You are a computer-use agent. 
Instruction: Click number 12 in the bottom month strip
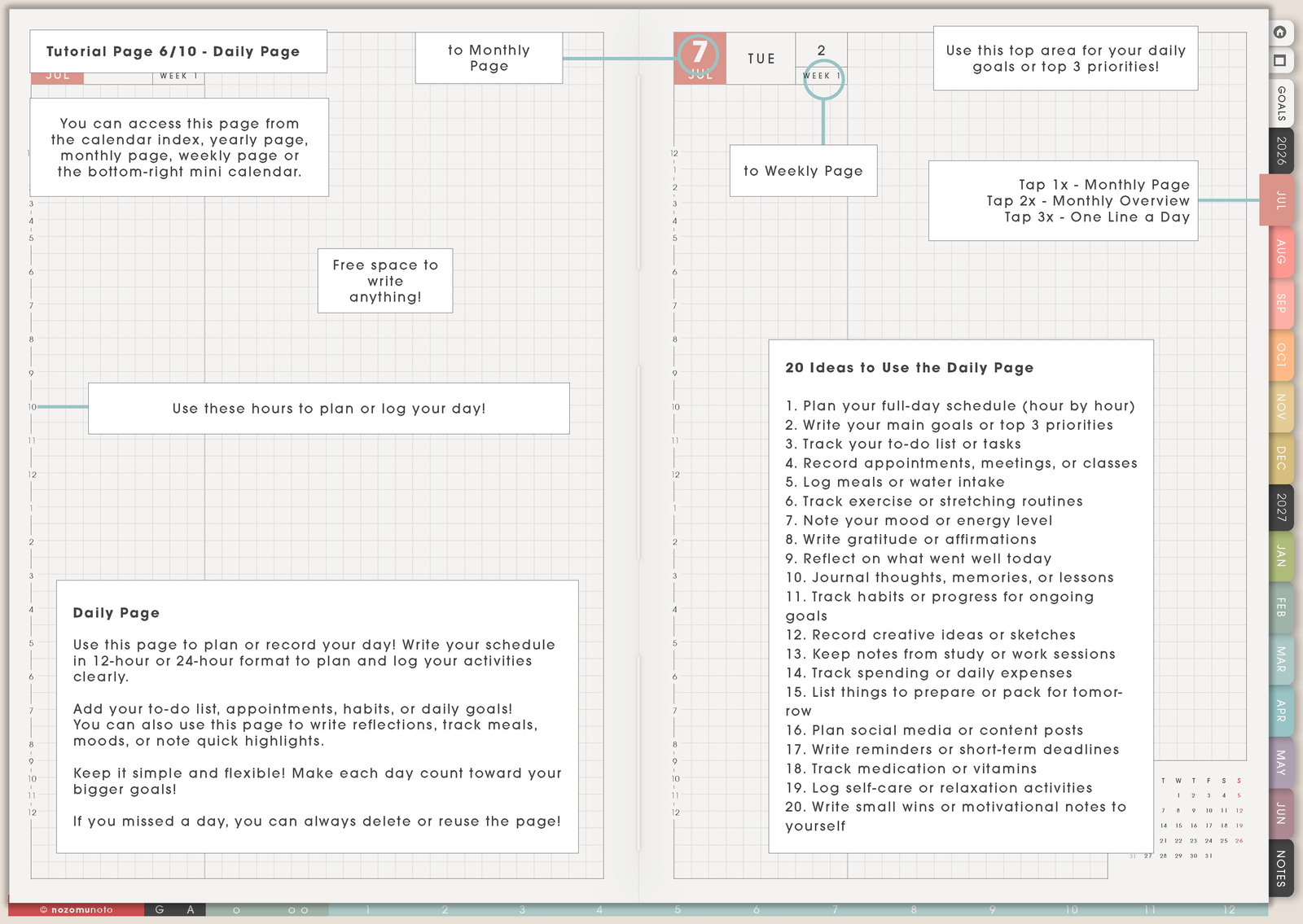pos(1229,909)
